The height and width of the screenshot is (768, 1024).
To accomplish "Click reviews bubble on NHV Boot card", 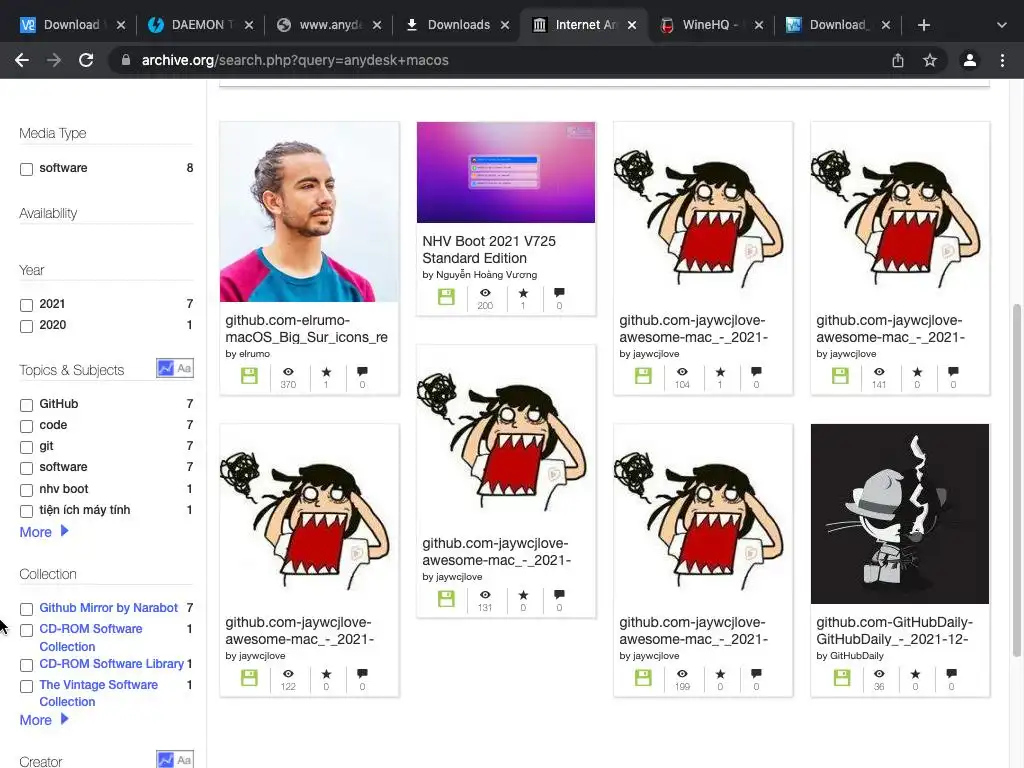I will [x=559, y=293].
